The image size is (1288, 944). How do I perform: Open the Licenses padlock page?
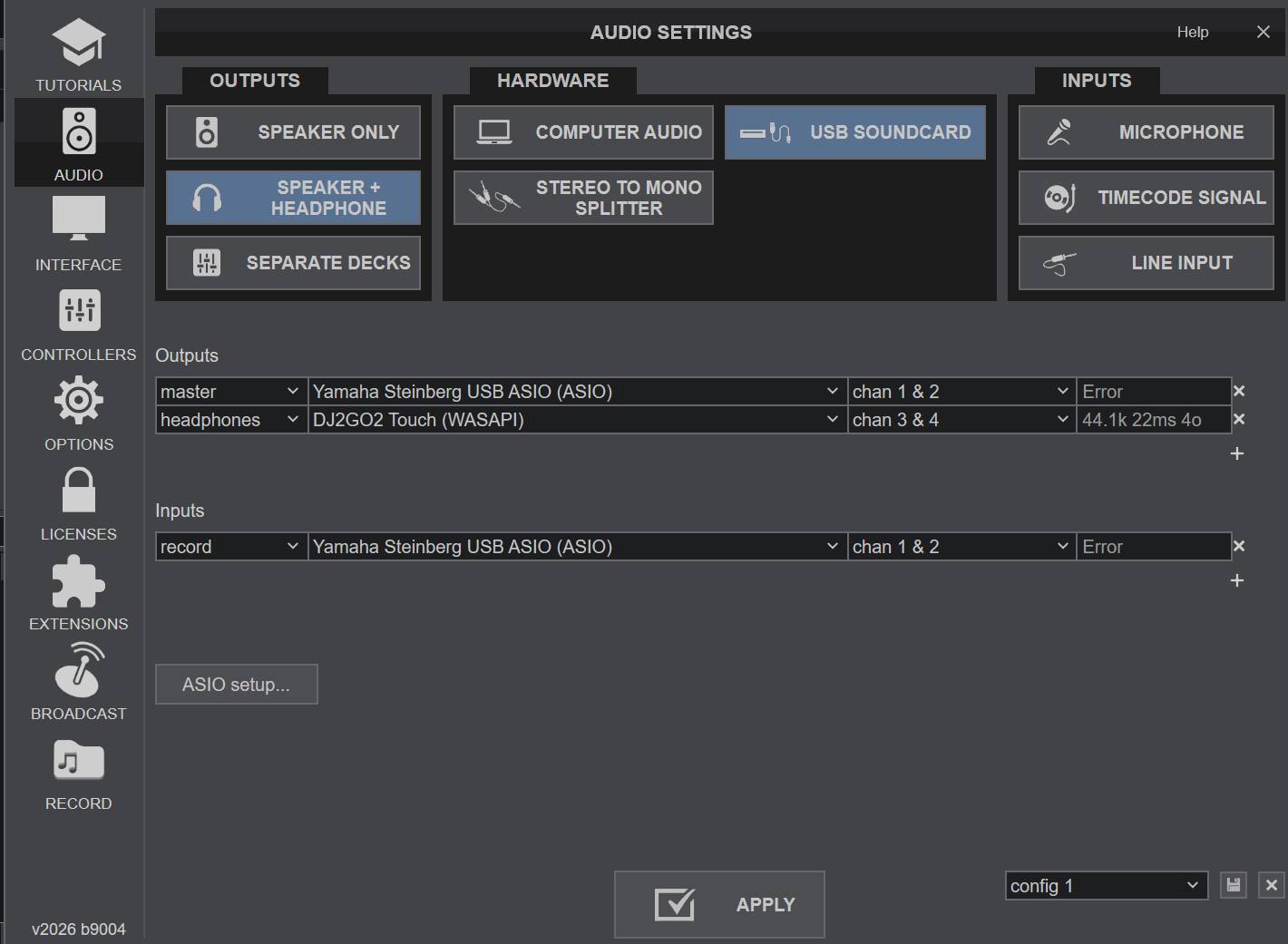click(x=78, y=503)
